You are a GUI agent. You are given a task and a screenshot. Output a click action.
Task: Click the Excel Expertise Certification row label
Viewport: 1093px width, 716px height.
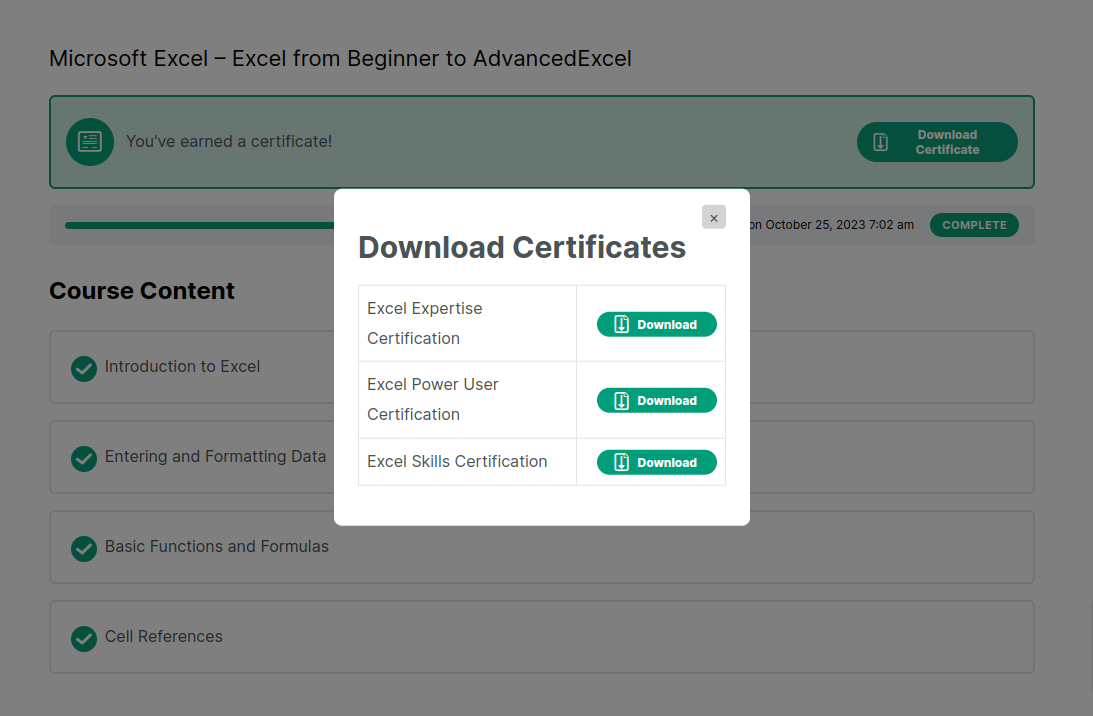coord(424,323)
